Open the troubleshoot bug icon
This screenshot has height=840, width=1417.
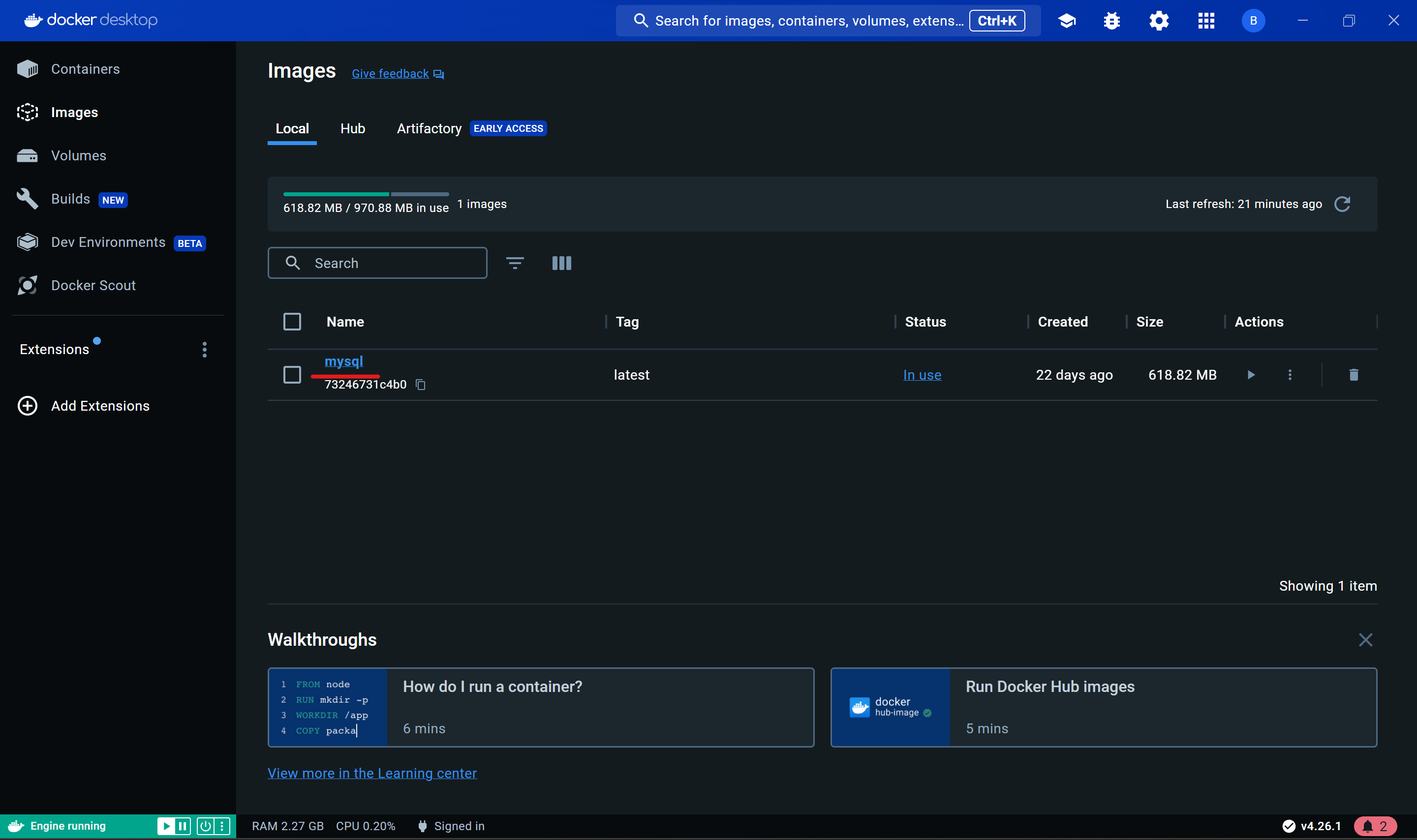(1111, 21)
